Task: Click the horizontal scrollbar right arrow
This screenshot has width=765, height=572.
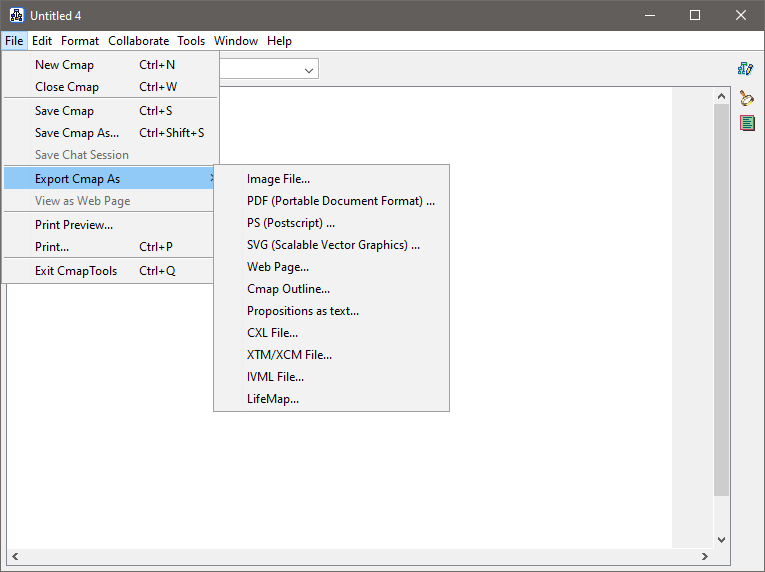Action: [x=705, y=556]
